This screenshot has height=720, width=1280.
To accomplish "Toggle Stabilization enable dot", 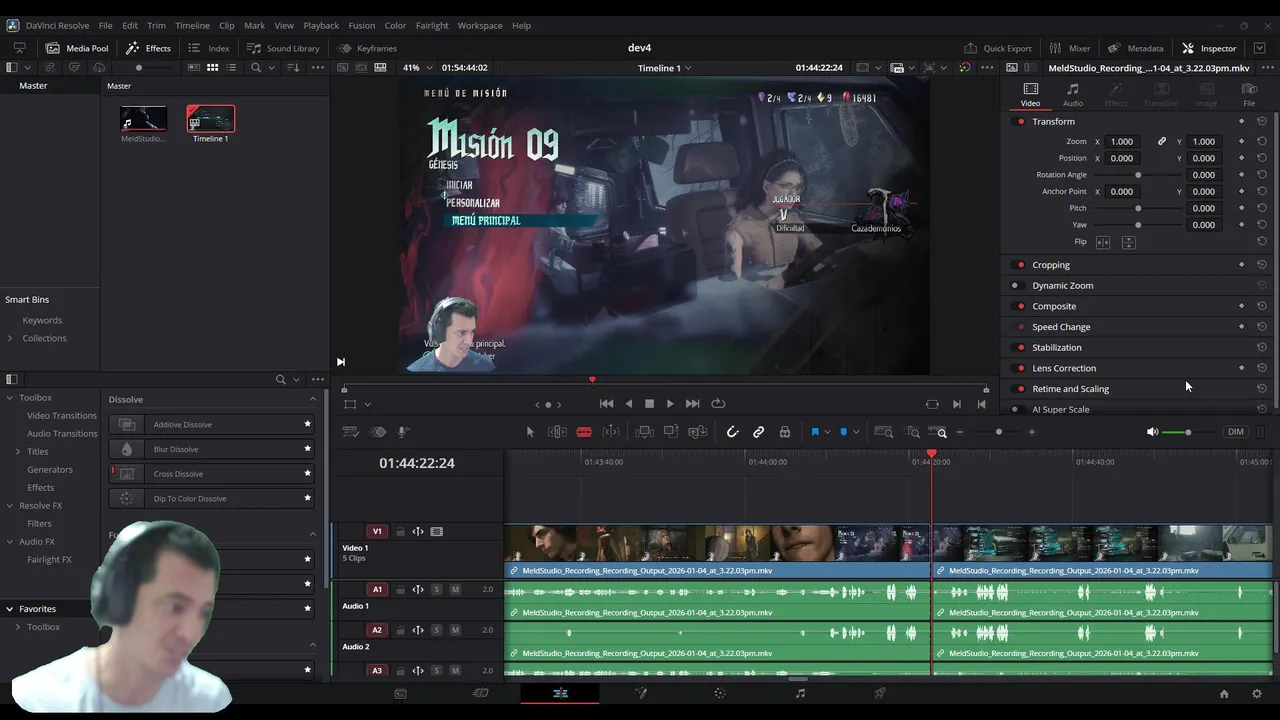I will (x=1020, y=347).
